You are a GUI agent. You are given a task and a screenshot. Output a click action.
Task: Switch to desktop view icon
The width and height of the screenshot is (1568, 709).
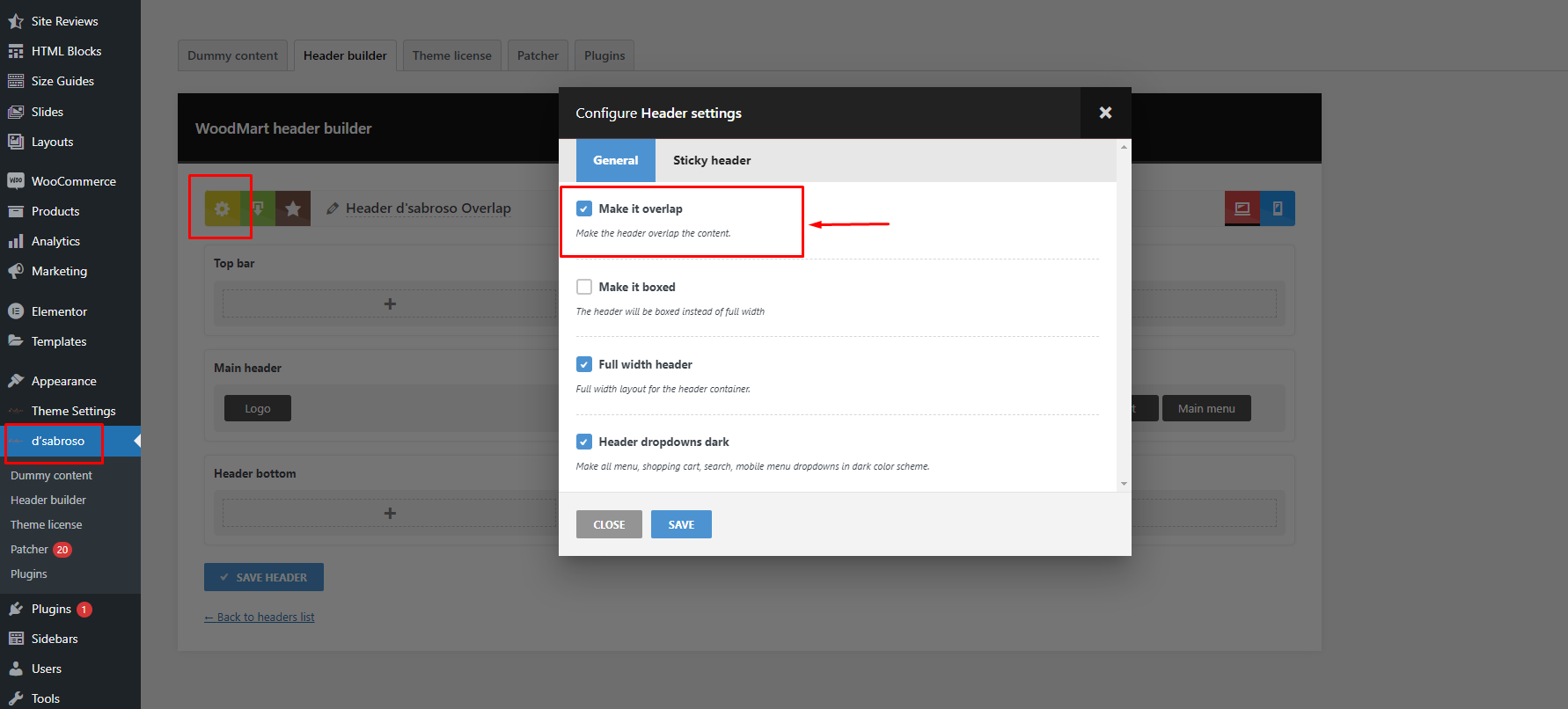[x=1242, y=208]
